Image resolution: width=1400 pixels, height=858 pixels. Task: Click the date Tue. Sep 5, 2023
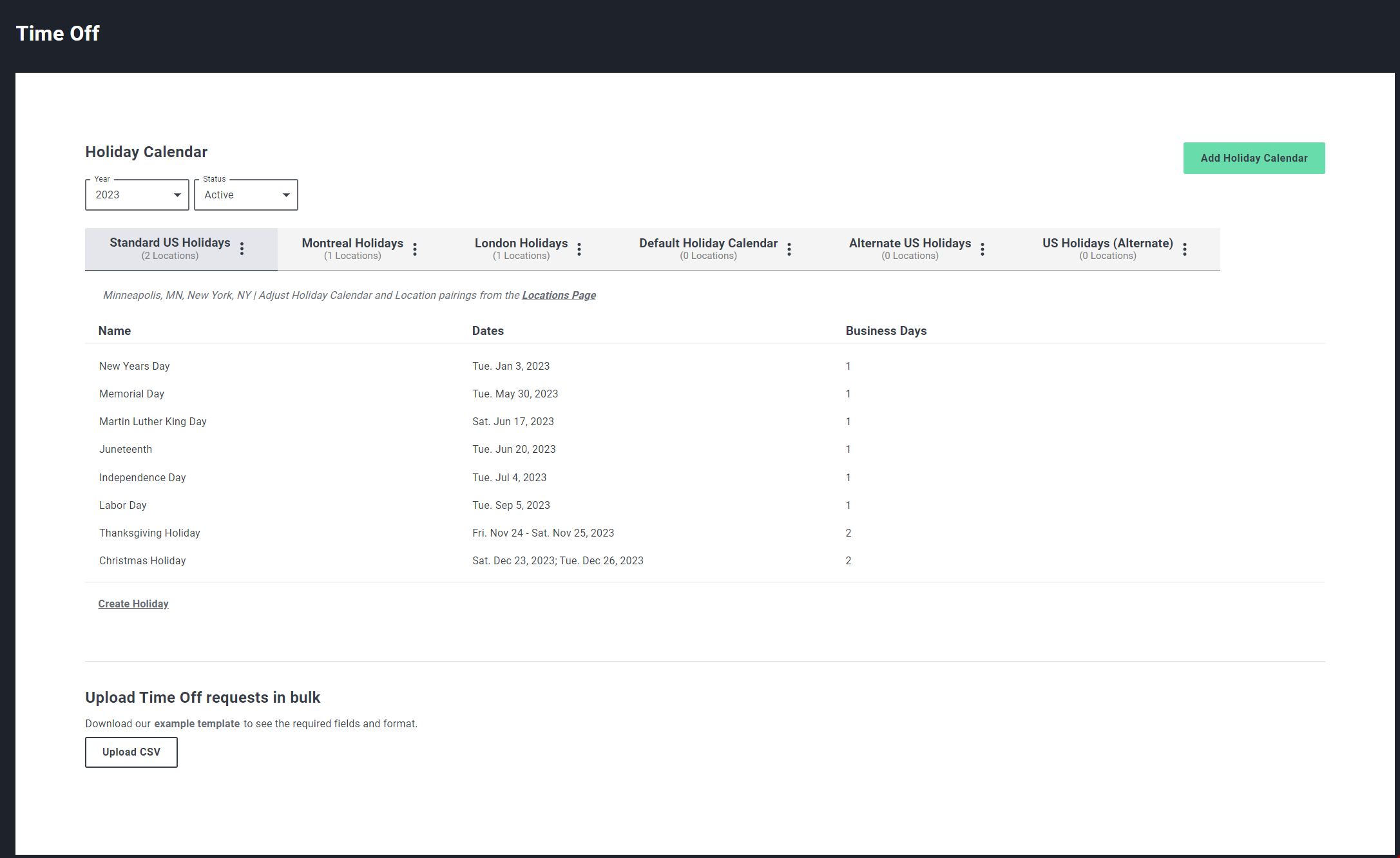point(511,505)
